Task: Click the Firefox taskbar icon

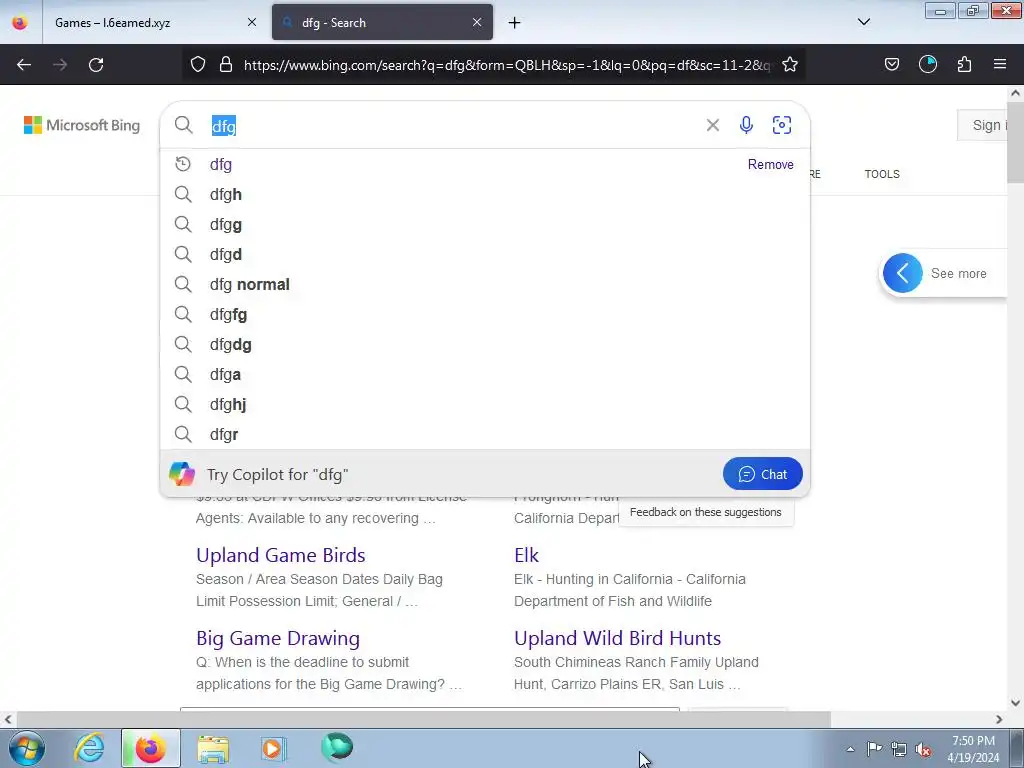Action: coord(150,748)
